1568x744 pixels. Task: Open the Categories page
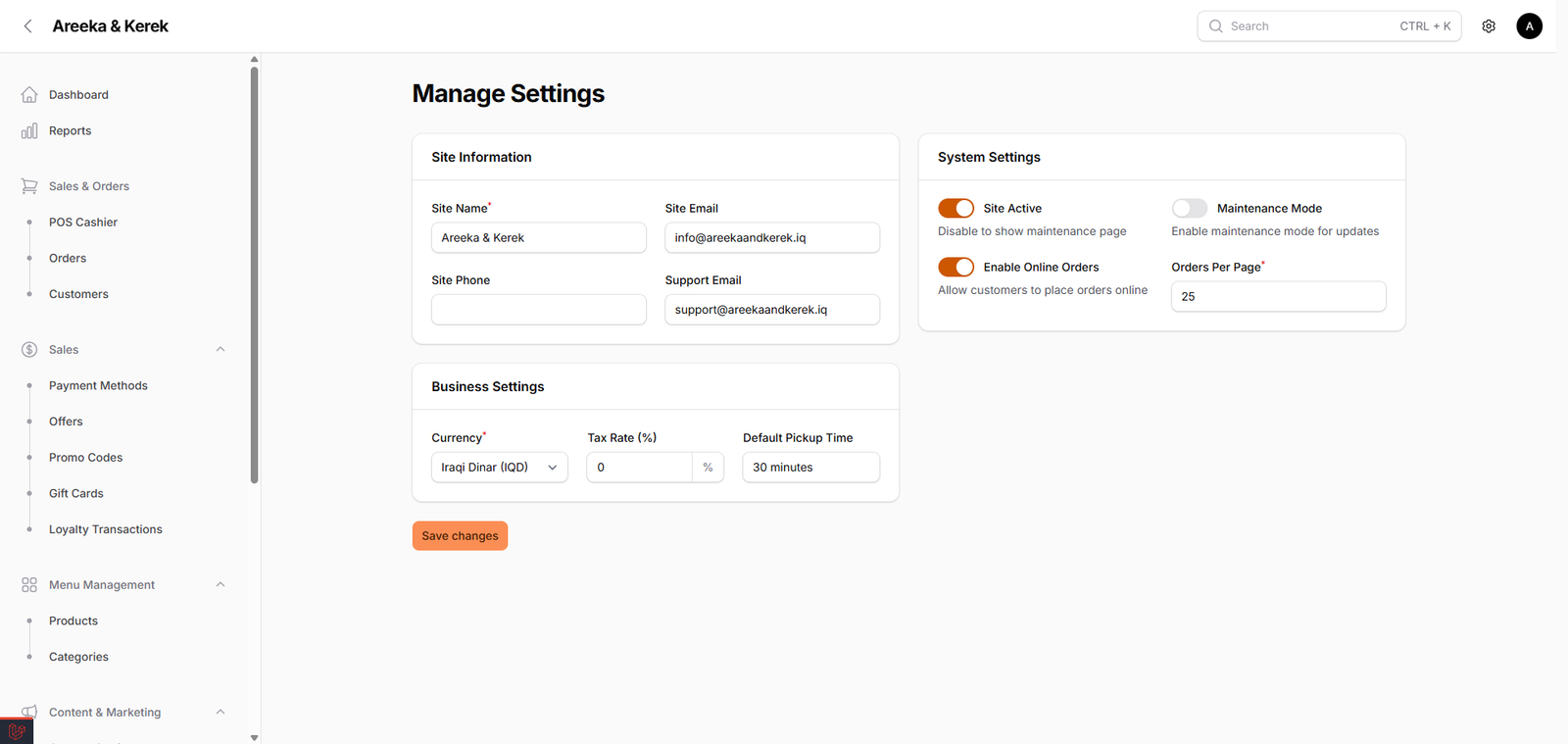(x=78, y=657)
